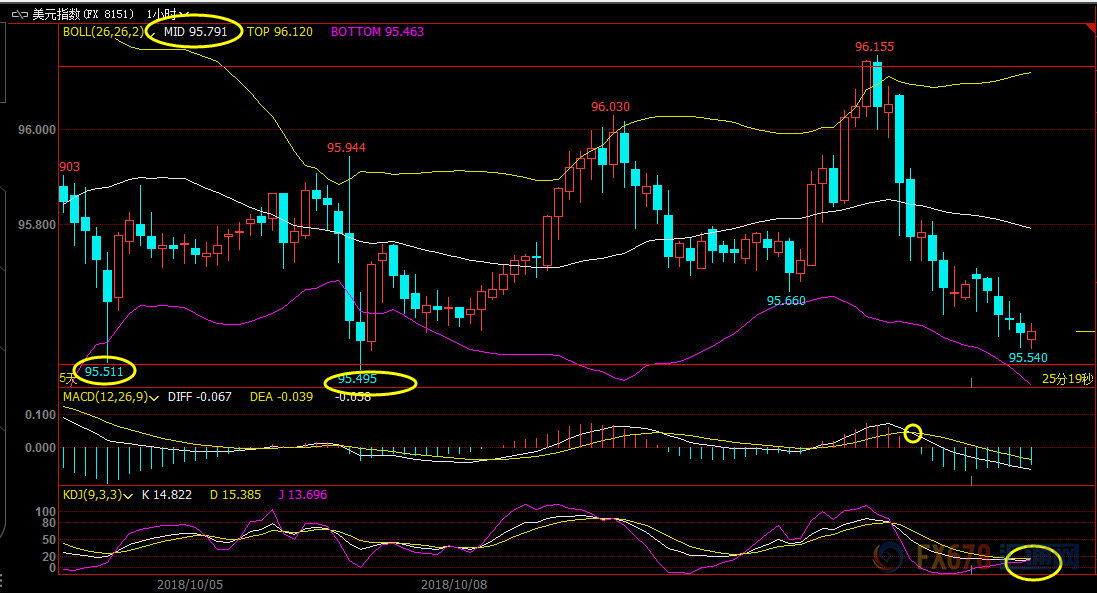Click the J 13.696 readout
This screenshot has height=593, width=1097.
[x=303, y=494]
